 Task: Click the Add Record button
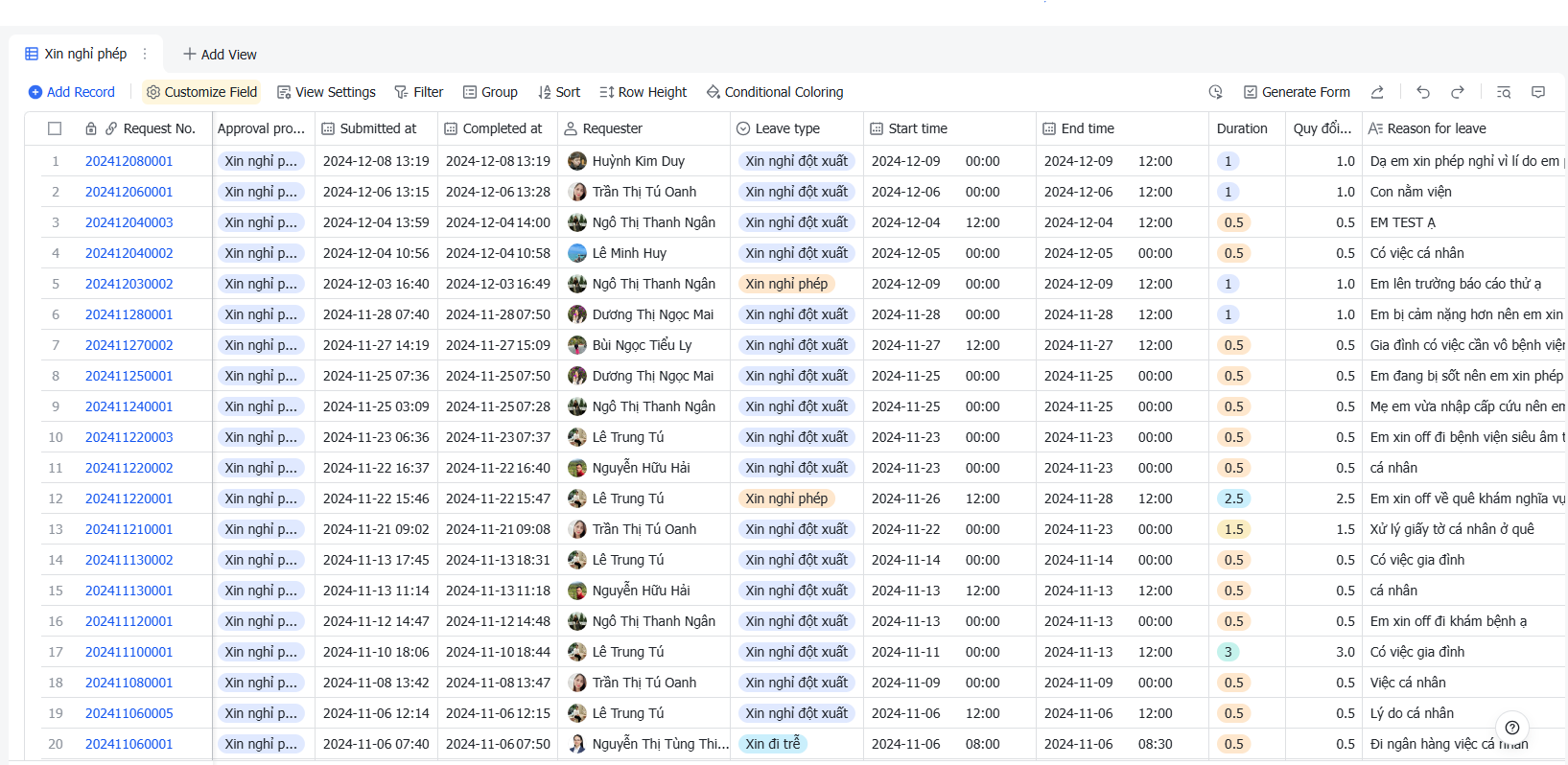coord(72,92)
